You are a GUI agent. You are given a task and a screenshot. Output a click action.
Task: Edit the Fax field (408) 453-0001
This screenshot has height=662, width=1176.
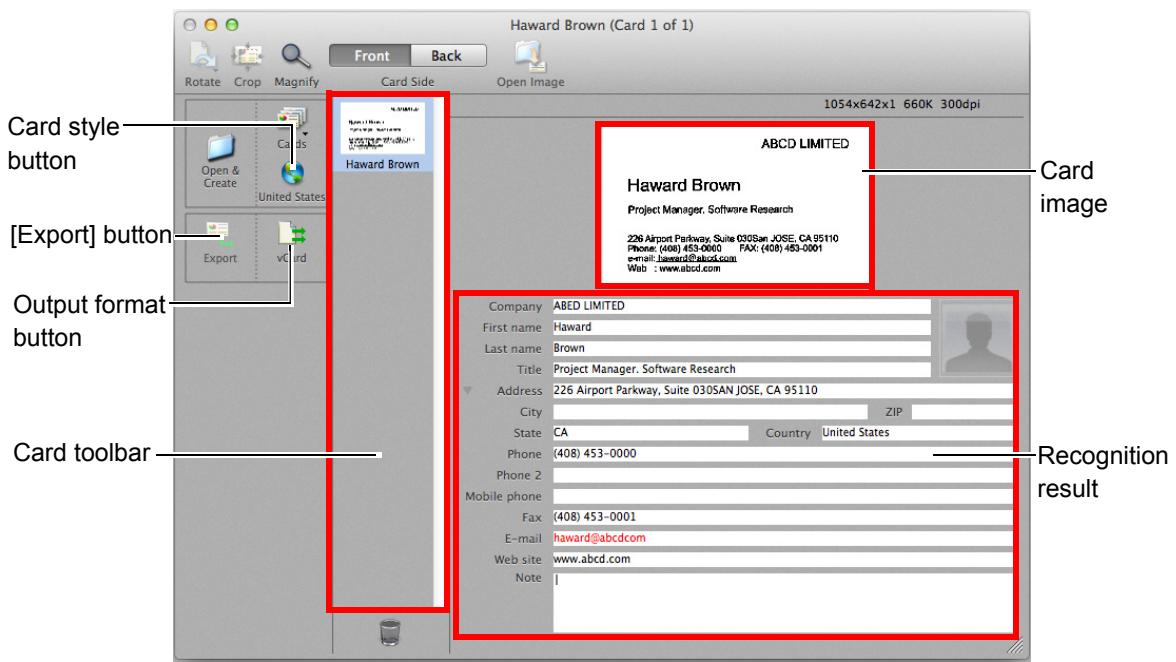[782, 517]
